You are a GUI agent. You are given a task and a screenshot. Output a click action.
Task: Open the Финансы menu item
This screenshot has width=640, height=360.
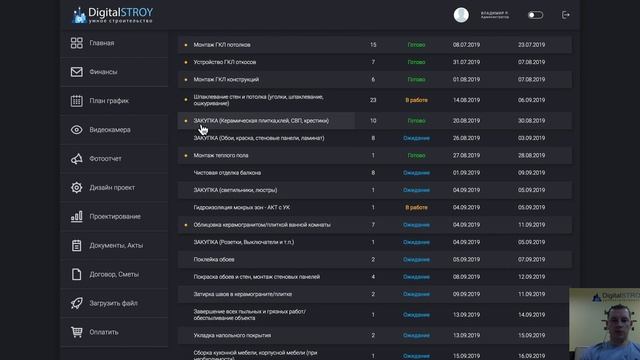(114, 72)
